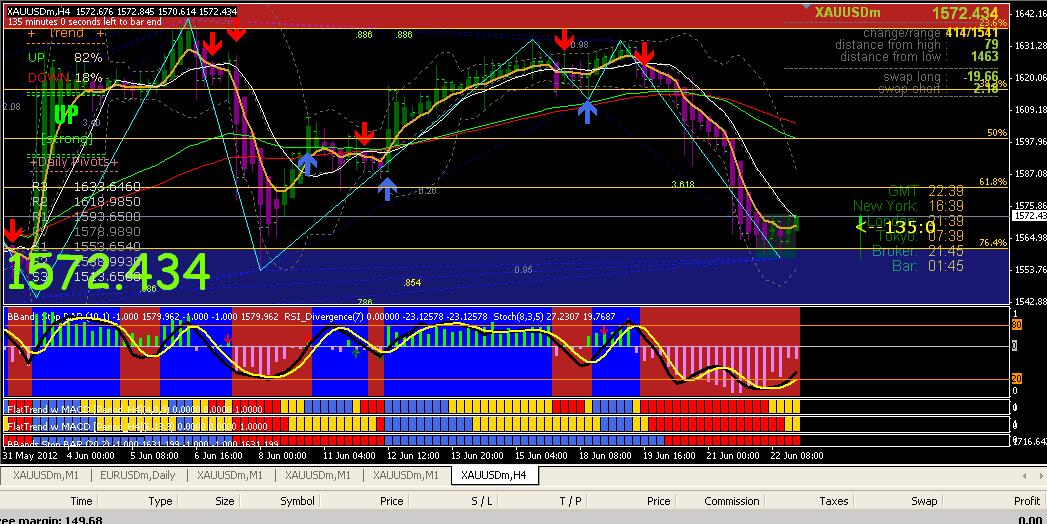Viewport: 1047px width, 524px height.
Task: Click the Swap column header
Action: pos(923,501)
